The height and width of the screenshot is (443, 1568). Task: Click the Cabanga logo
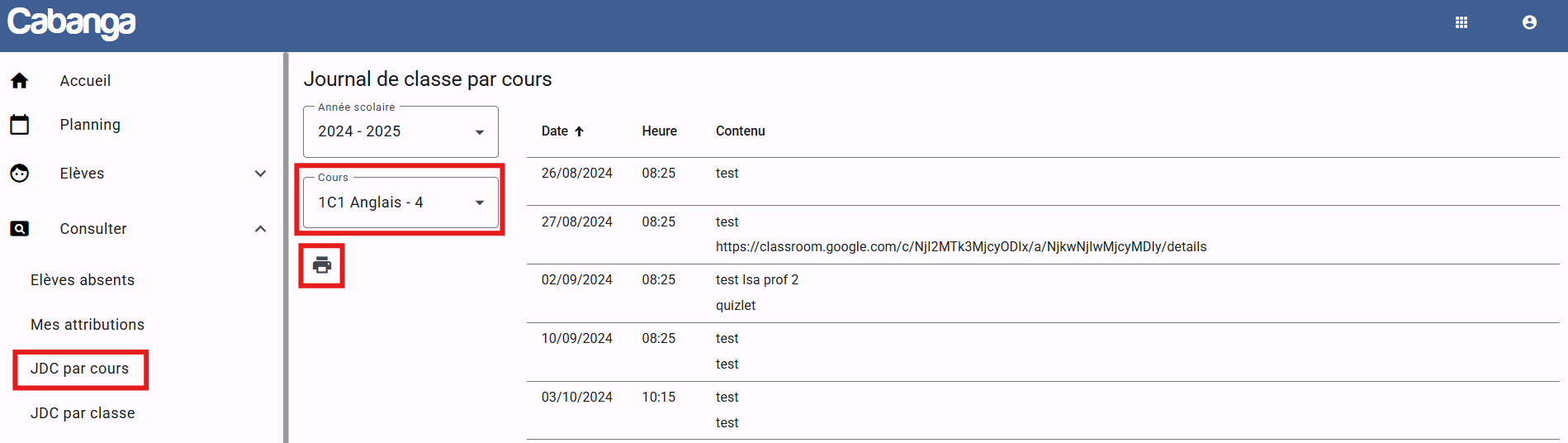72,23
